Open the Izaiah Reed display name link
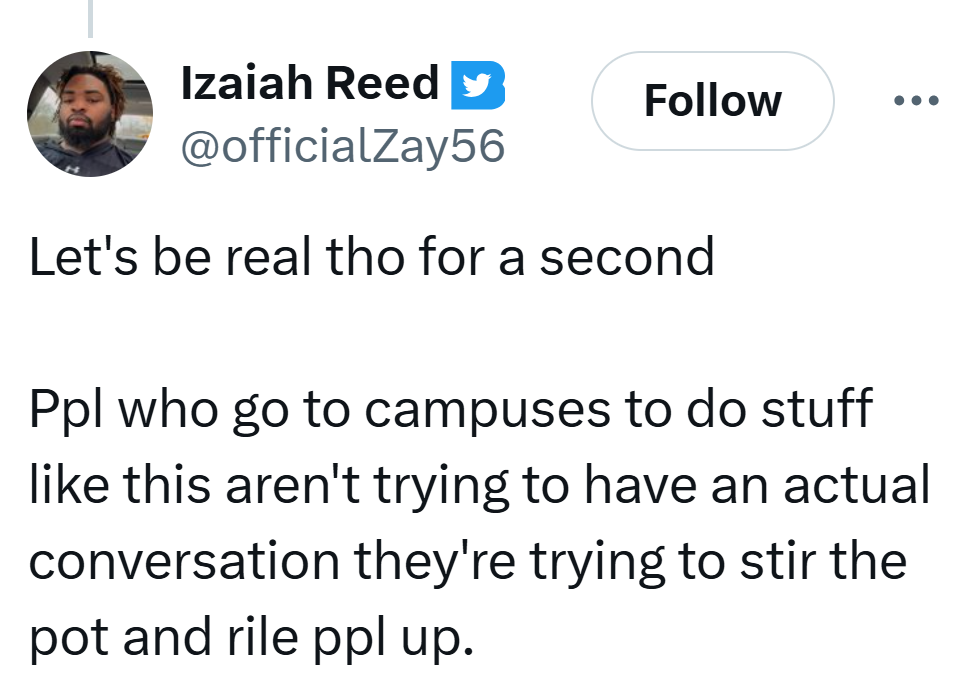Image resolution: width=971 pixels, height=698 pixels. click(309, 83)
